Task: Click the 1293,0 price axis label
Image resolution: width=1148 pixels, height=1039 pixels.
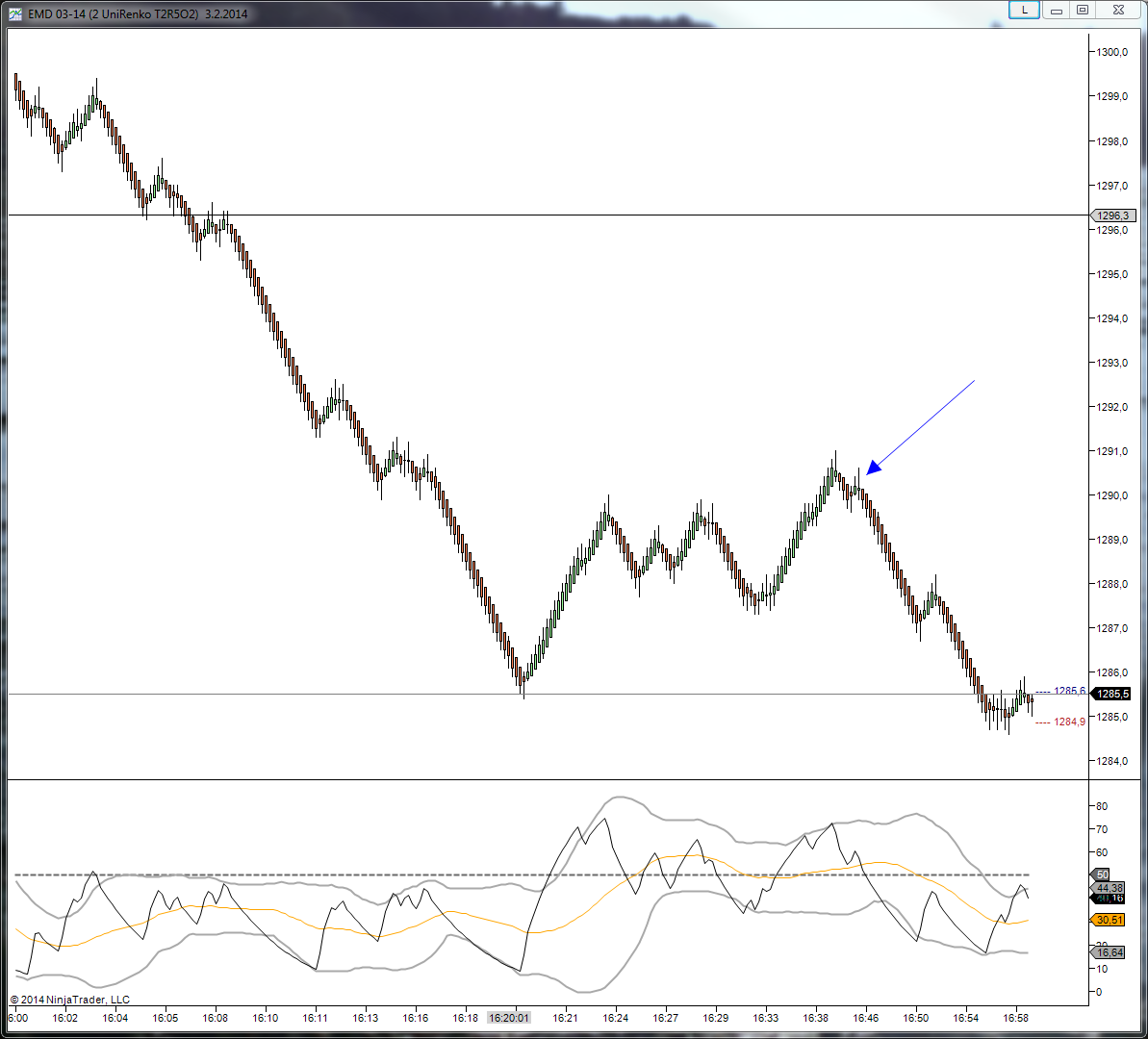Action: point(1112,363)
